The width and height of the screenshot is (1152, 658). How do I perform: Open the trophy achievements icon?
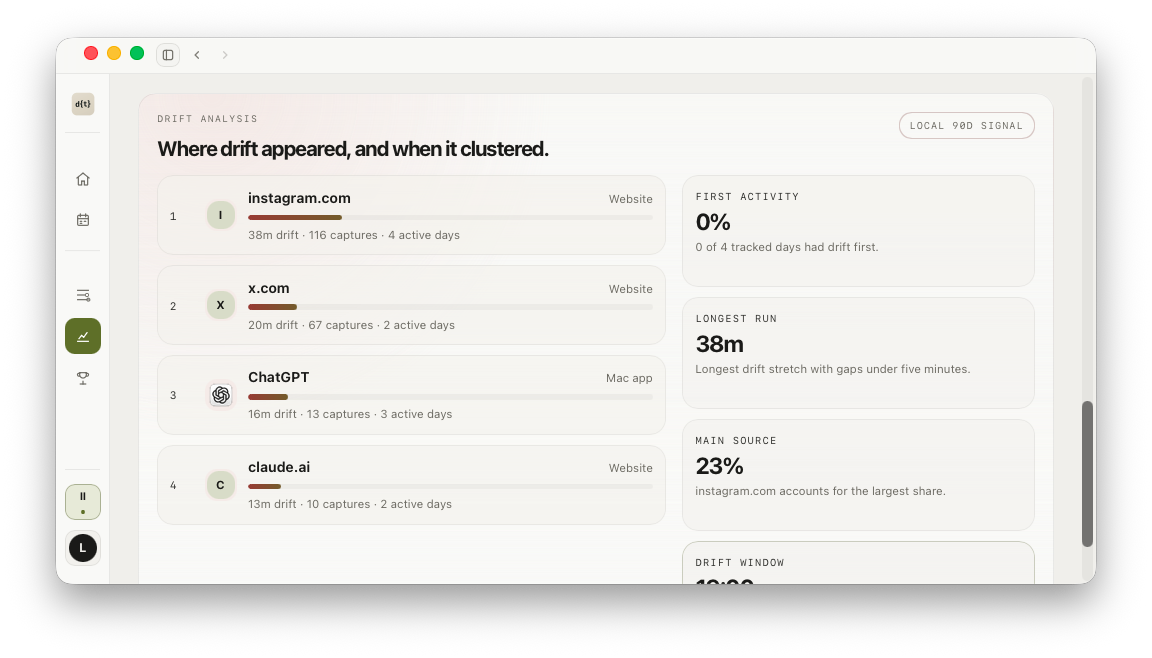[83, 377]
